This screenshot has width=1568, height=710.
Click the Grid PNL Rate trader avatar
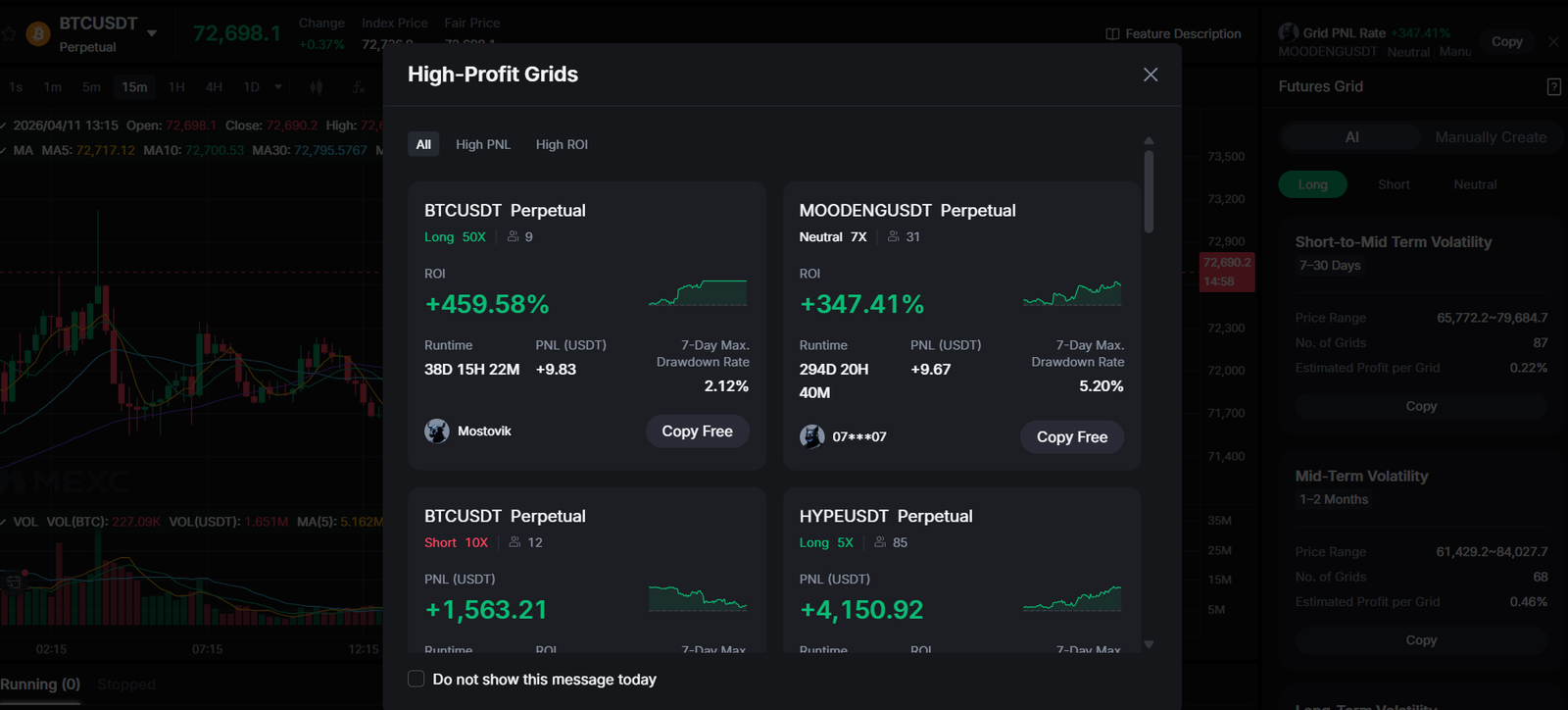click(1287, 31)
